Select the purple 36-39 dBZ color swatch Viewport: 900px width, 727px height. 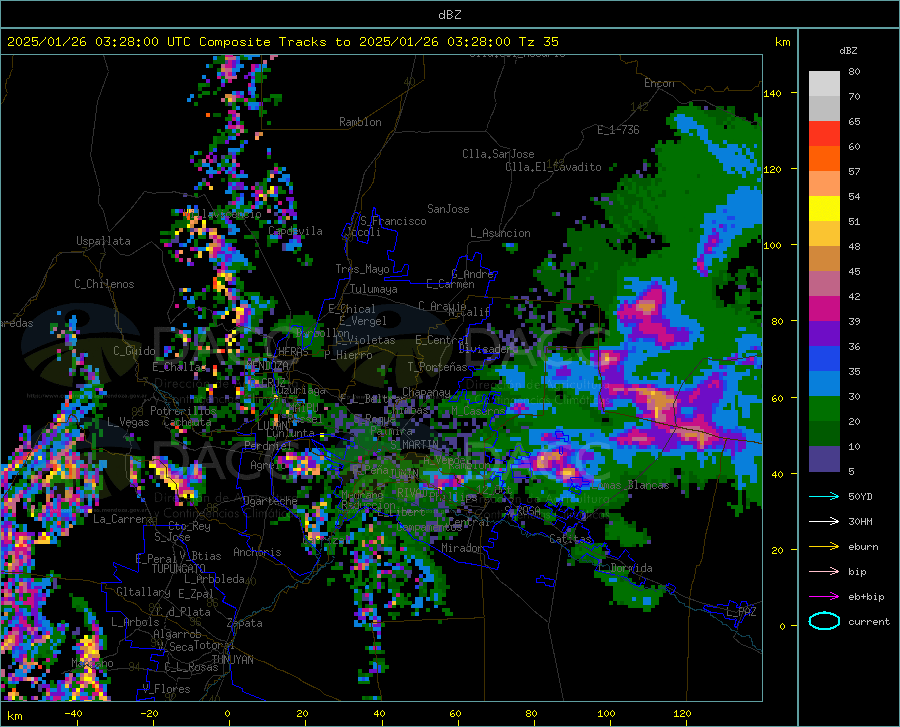[824, 334]
